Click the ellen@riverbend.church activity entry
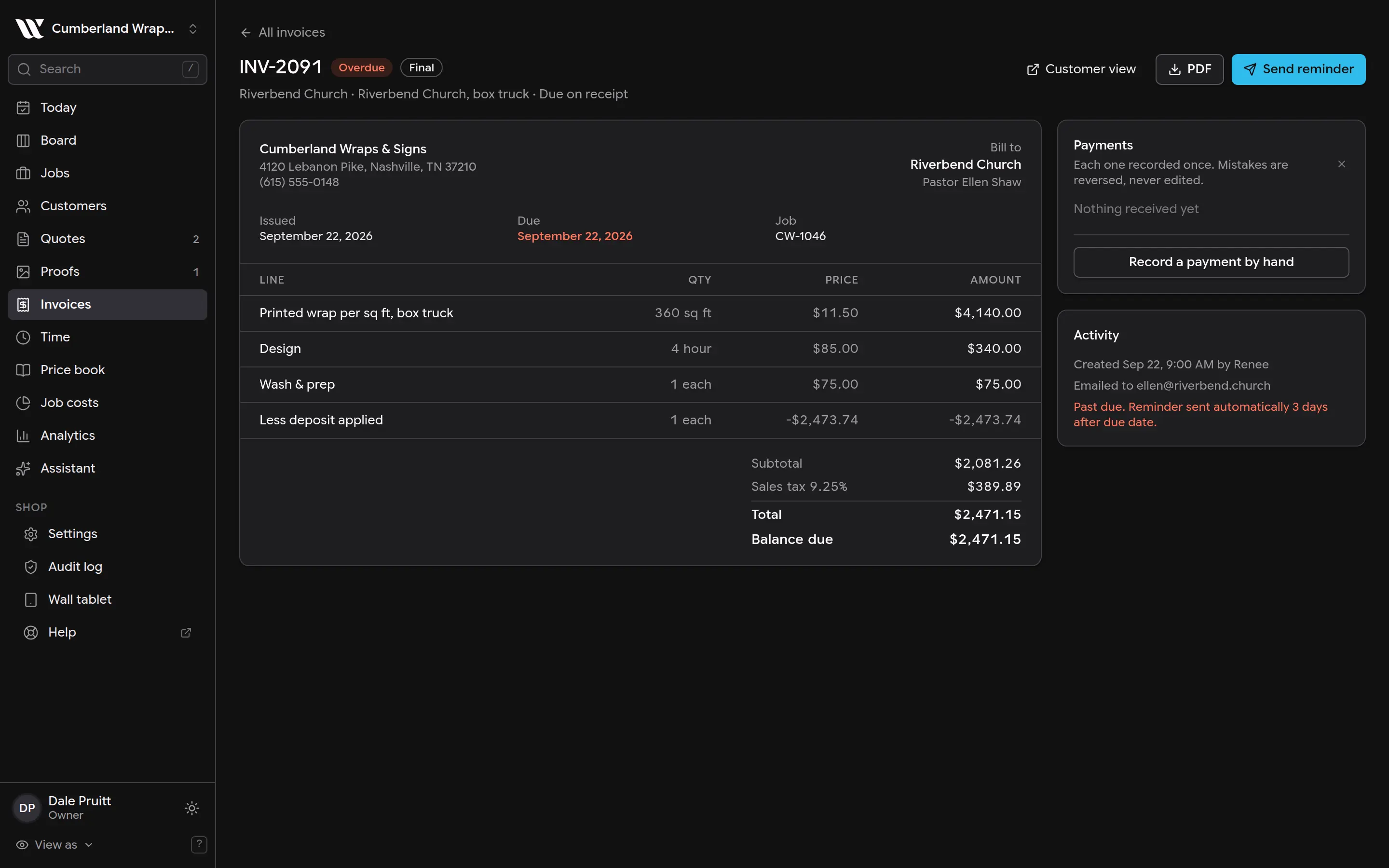Screen dimensions: 1389x868 [1171, 385]
